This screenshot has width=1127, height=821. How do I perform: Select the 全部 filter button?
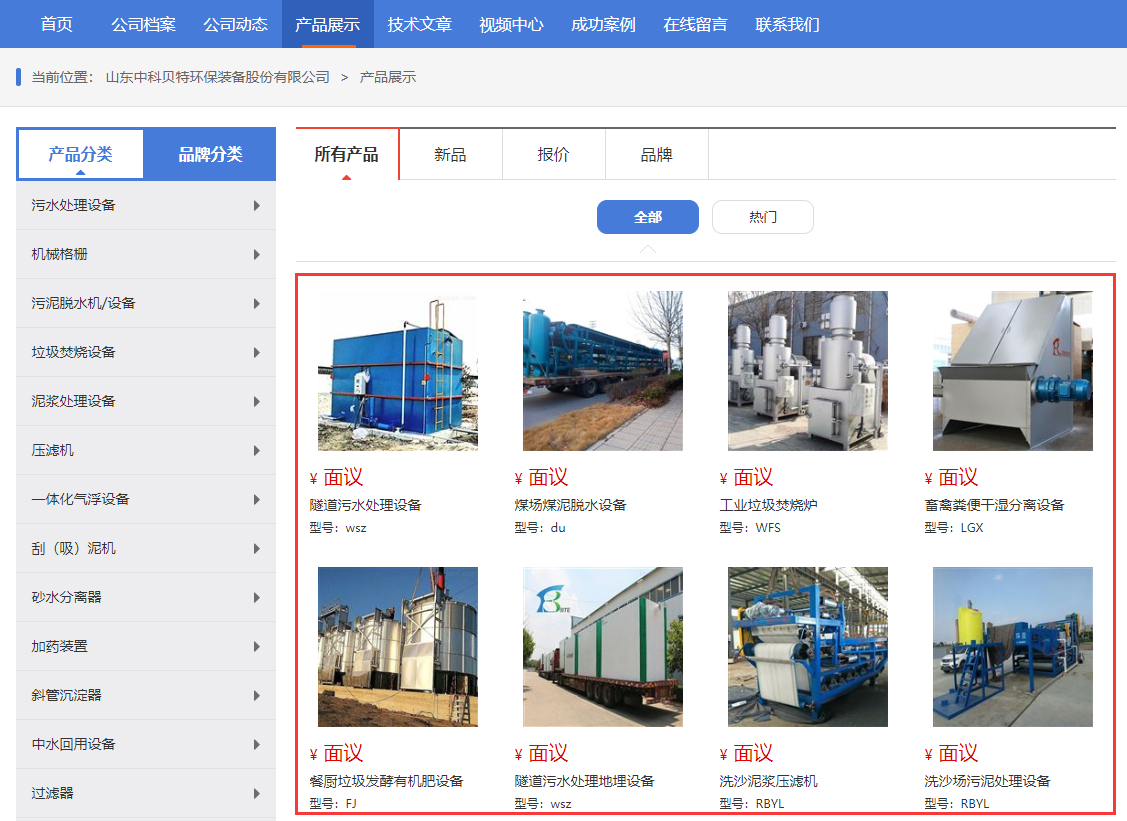[x=648, y=217]
